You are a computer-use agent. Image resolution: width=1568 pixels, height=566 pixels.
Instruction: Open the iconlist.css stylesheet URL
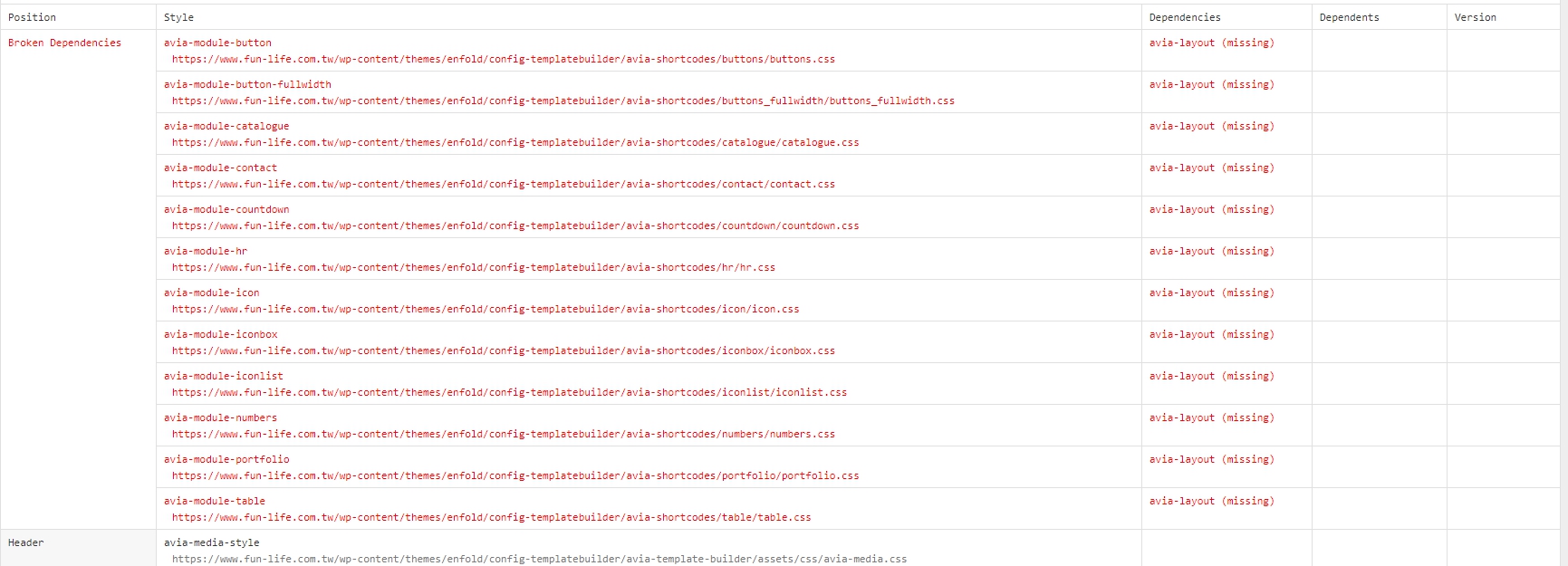509,393
